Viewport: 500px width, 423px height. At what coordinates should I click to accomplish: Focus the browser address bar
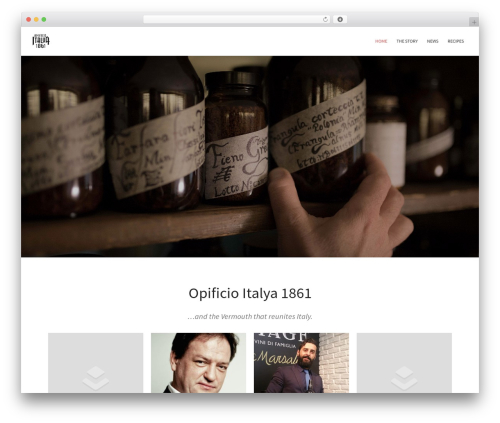pos(237,19)
